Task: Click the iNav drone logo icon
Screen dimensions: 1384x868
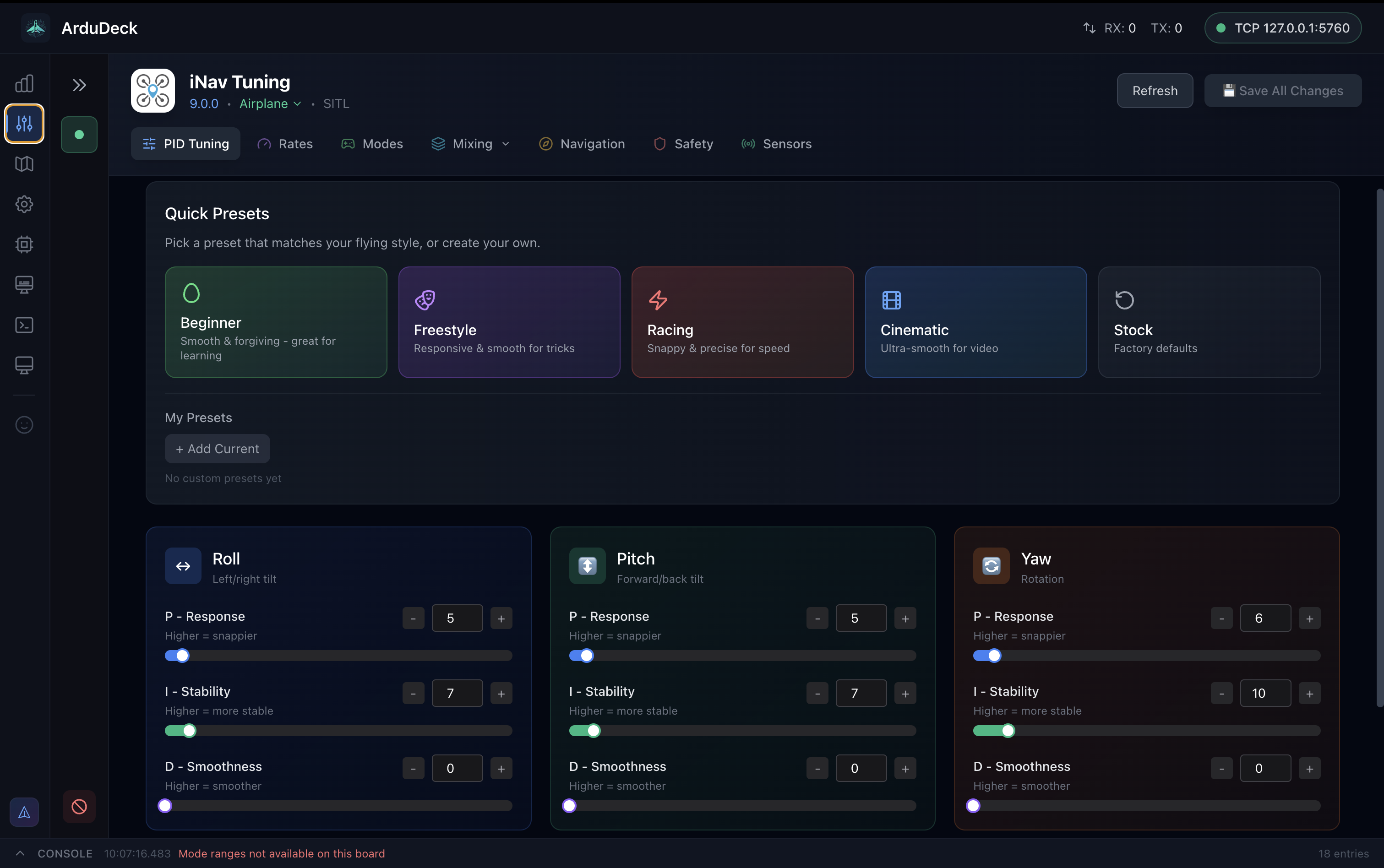Action: point(153,91)
